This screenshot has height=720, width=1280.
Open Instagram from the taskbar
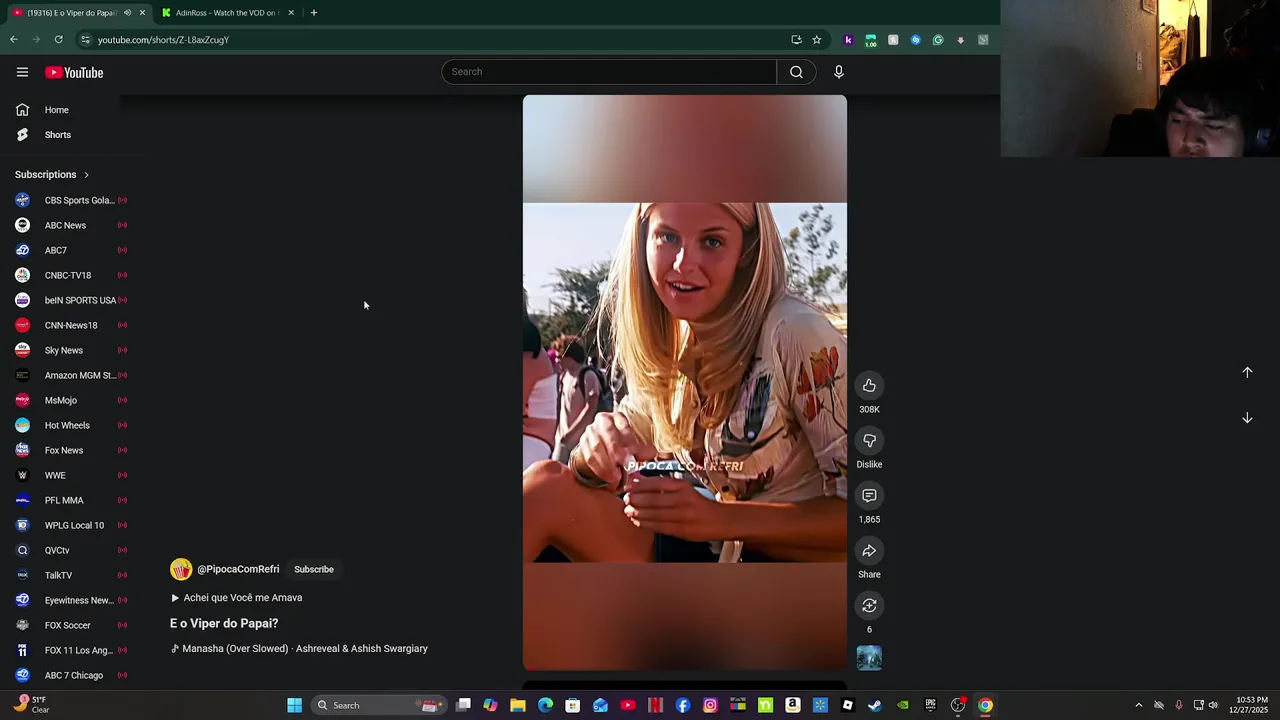[x=710, y=705]
